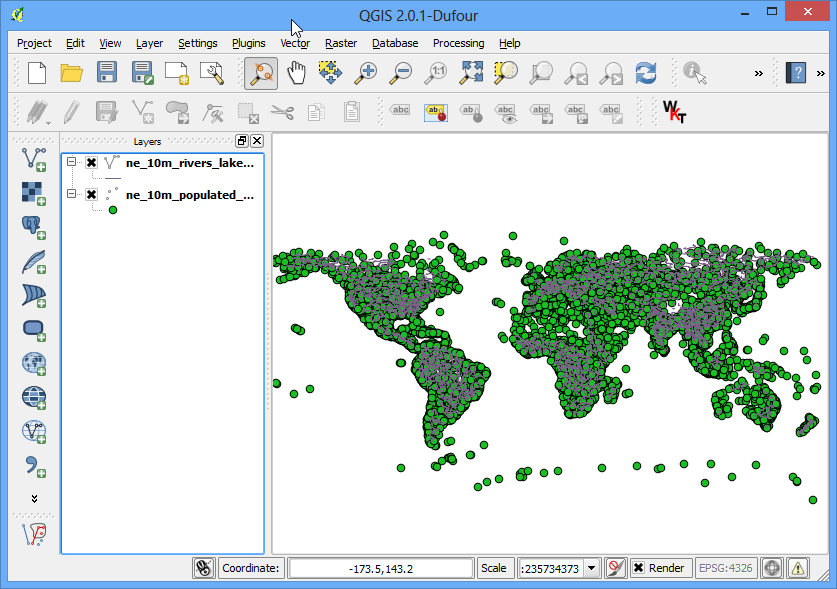Image resolution: width=837 pixels, height=589 pixels.
Task: Refresh the map canvas
Action: 646,73
